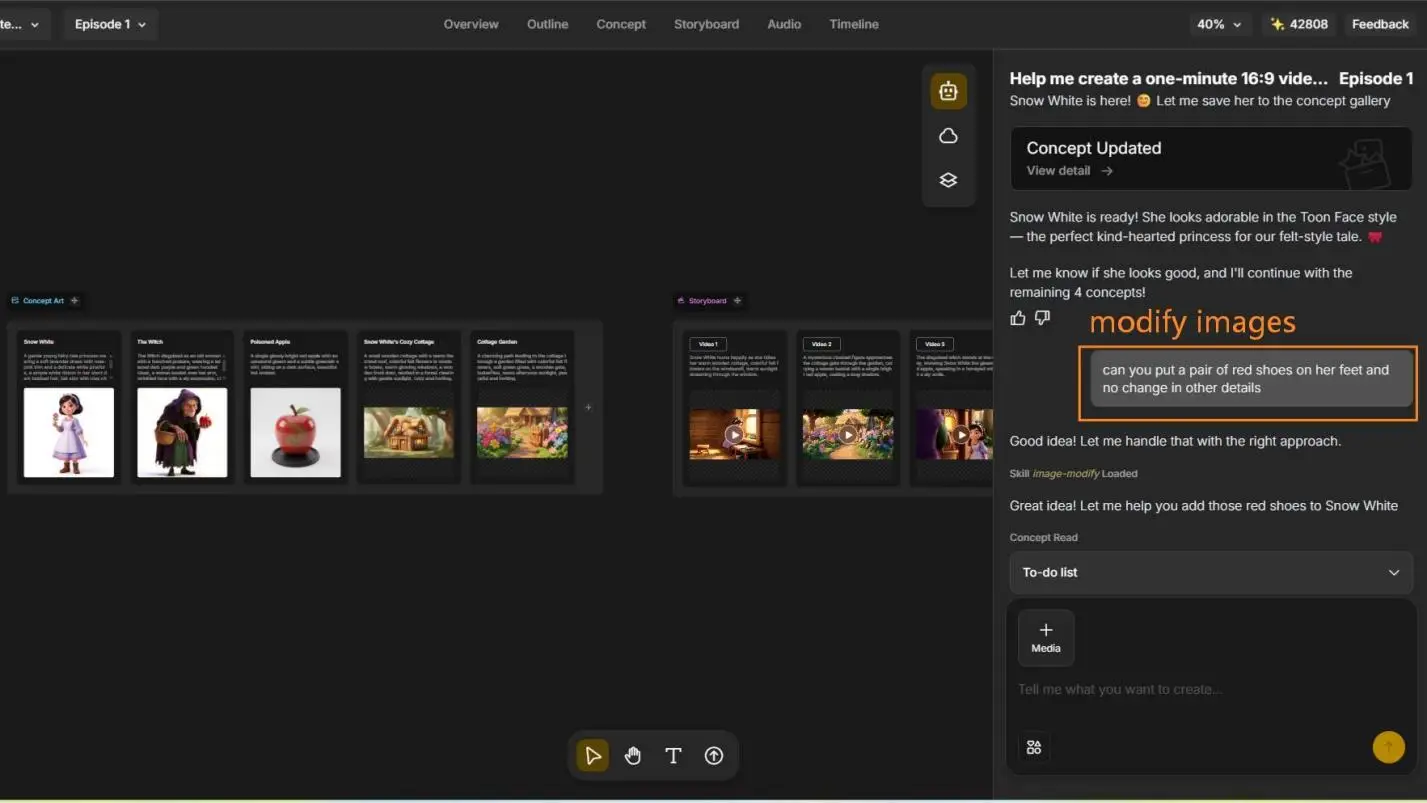Open the Storyboard tab in top navigation
Viewport: 1427px width, 803px height.
point(706,24)
